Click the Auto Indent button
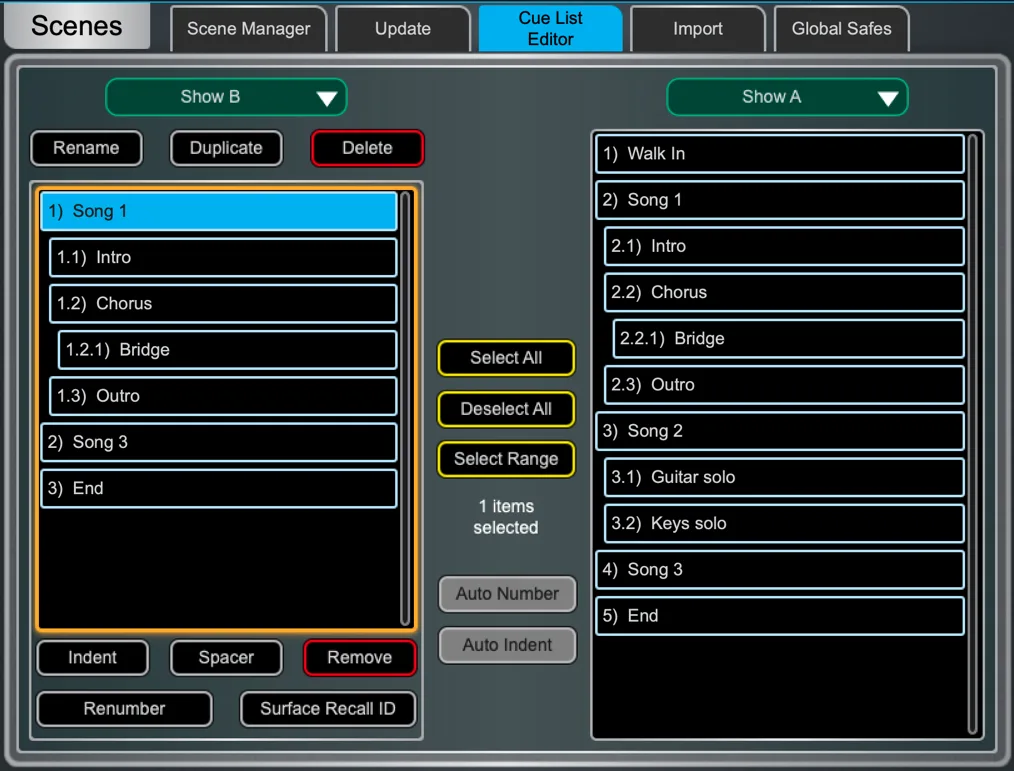Viewport: 1014px width, 771px height. tap(508, 645)
